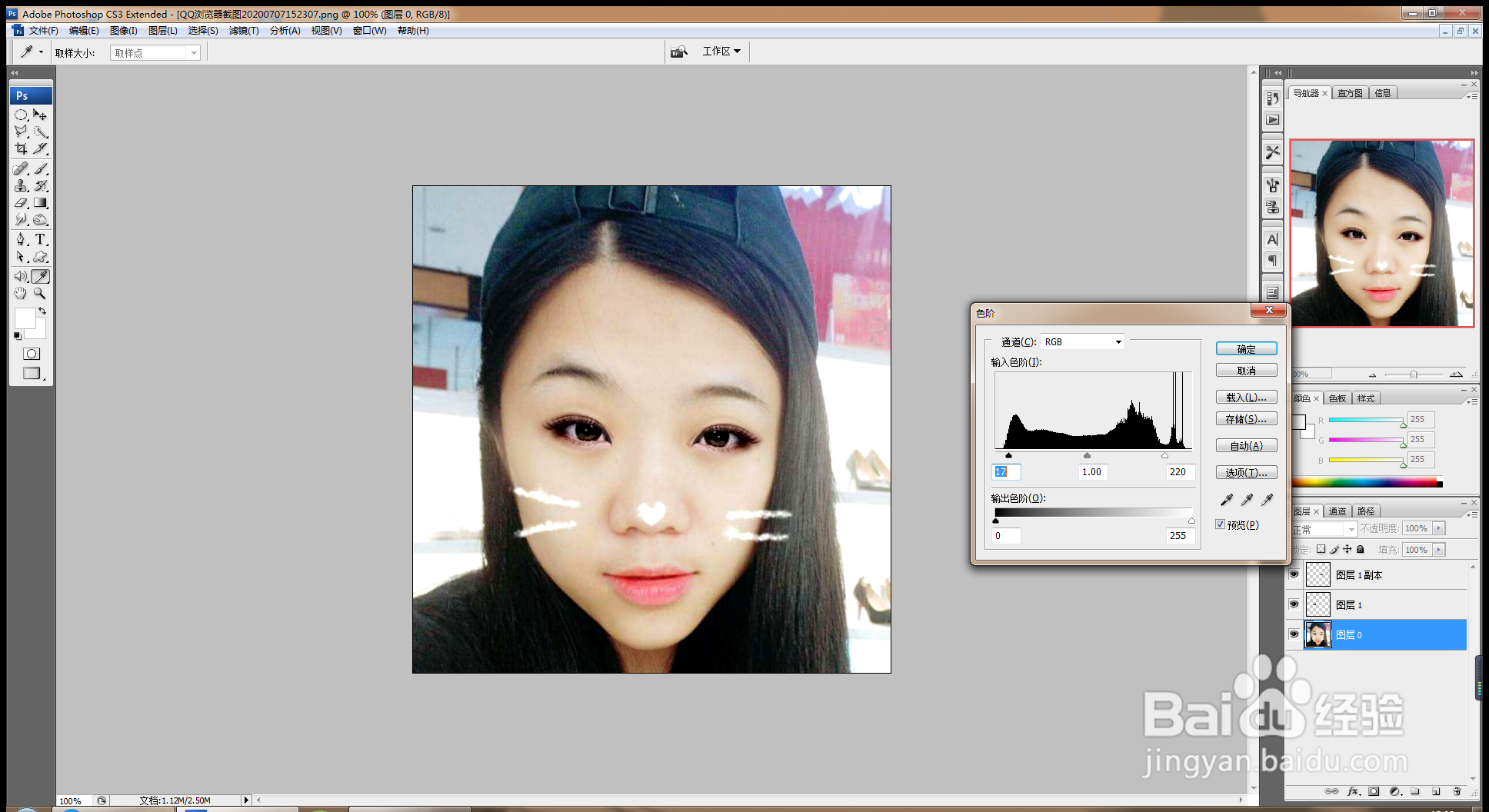The height and width of the screenshot is (812, 1489).
Task: Add a layer mask
Action: pyautogui.click(x=1374, y=791)
